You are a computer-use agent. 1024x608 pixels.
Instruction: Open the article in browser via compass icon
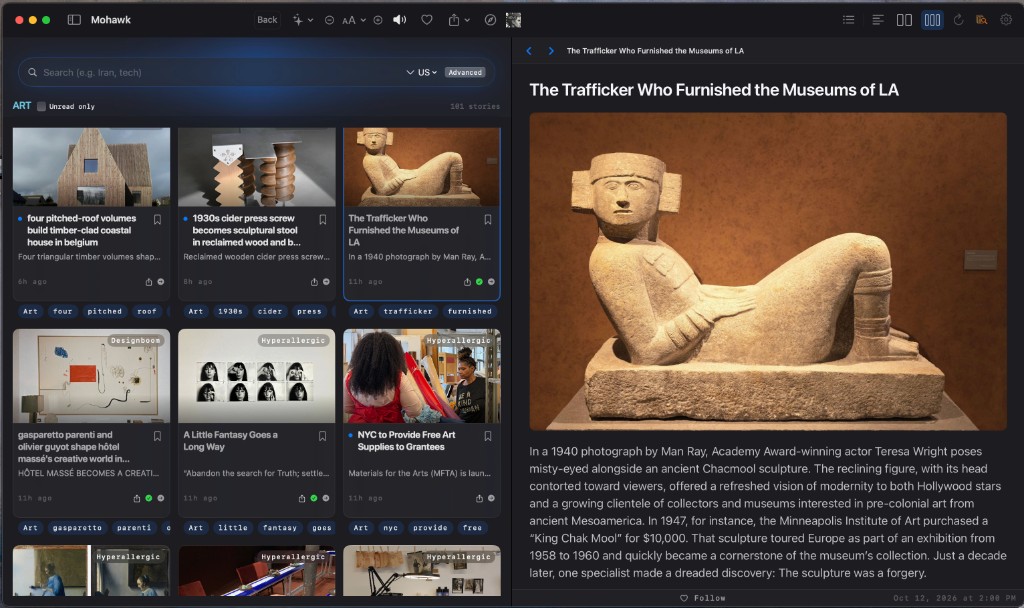click(x=490, y=20)
